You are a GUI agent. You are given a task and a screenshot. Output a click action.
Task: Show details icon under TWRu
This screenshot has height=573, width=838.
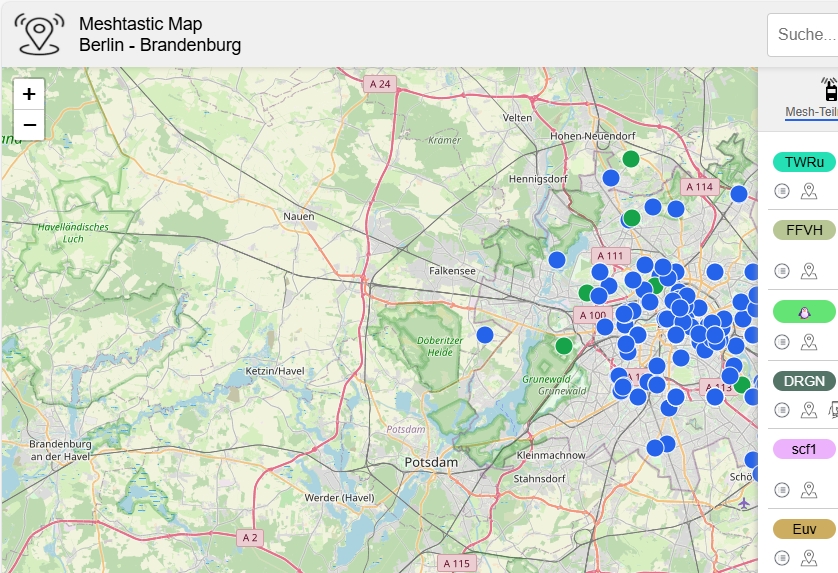pyautogui.click(x=783, y=191)
